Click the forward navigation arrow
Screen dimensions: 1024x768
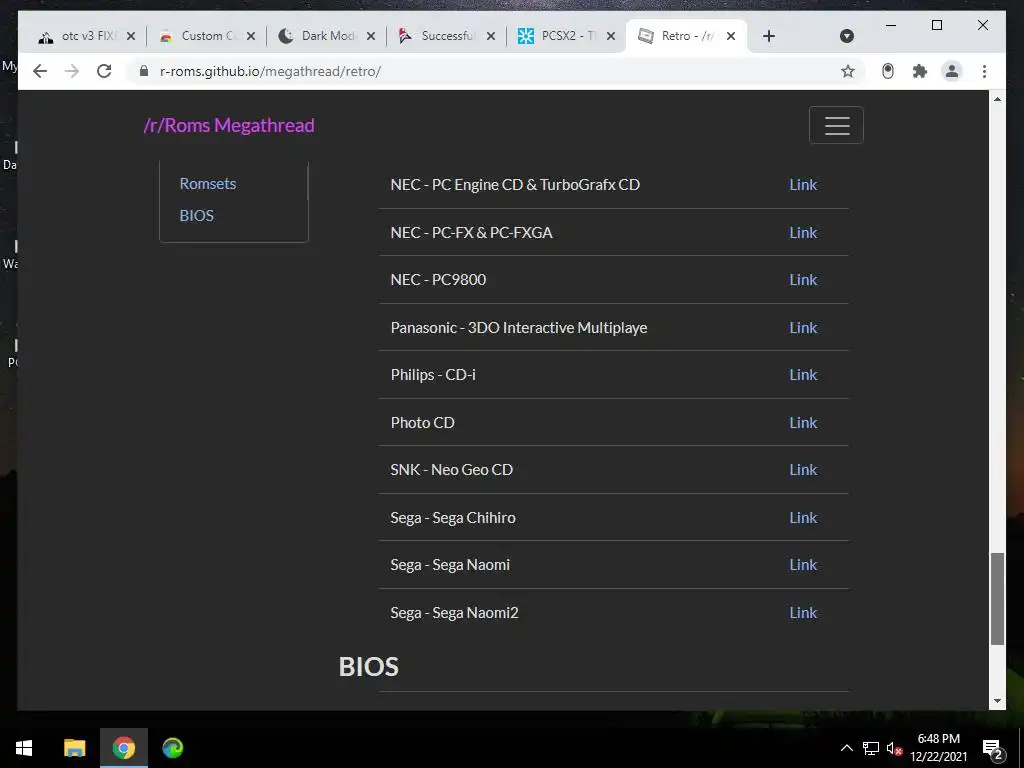72,71
